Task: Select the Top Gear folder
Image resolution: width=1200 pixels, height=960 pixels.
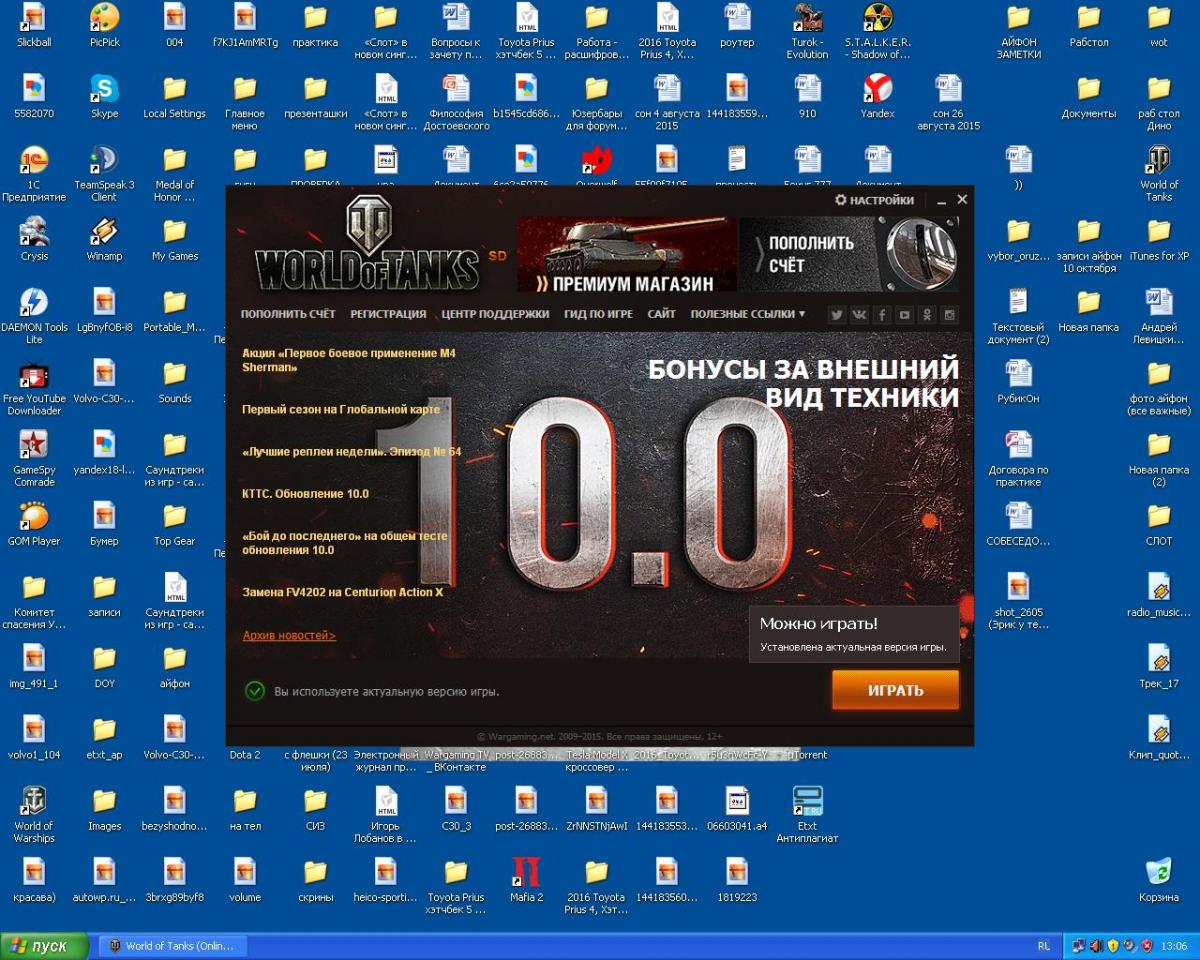Action: click(175, 523)
